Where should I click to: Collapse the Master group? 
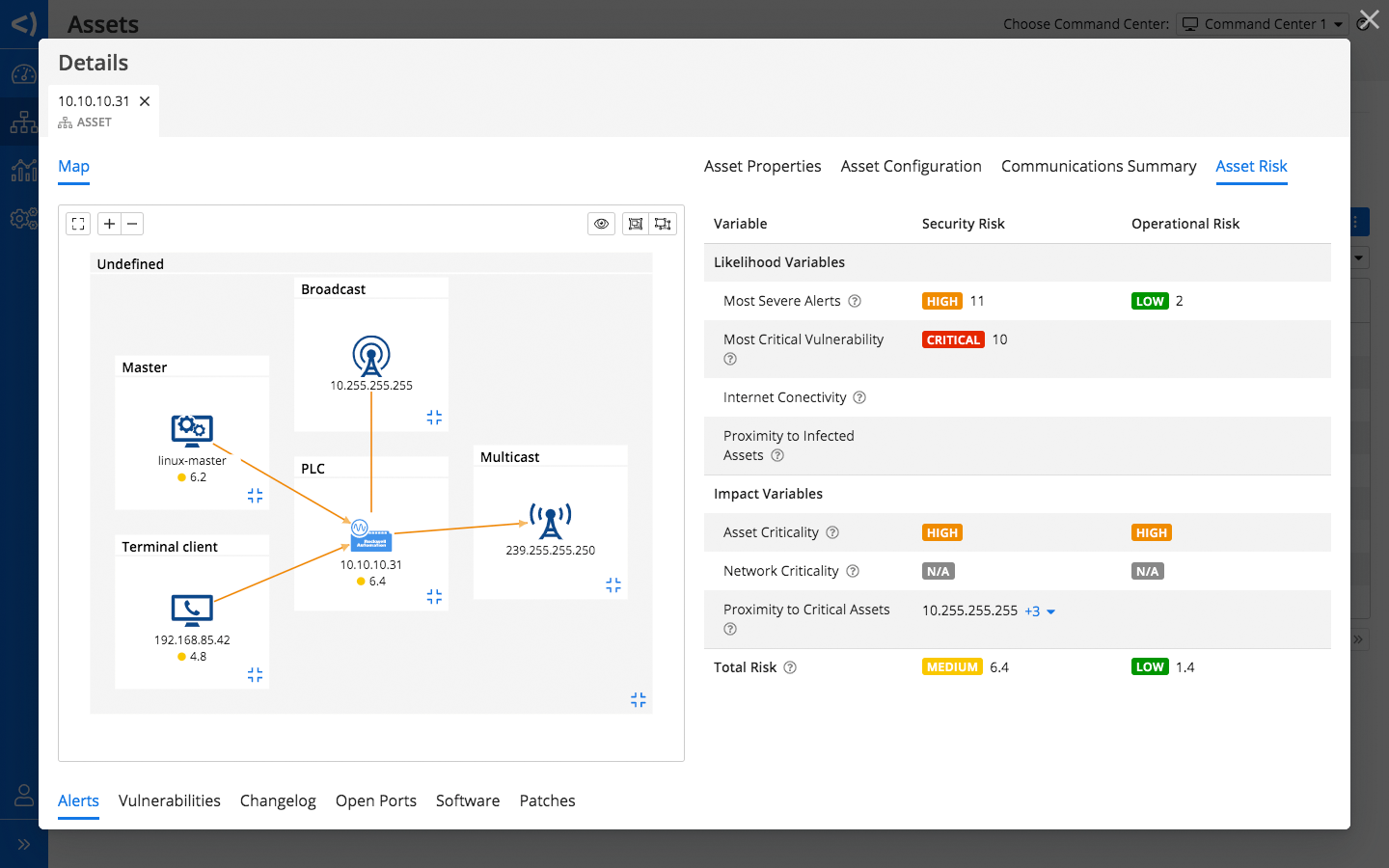click(255, 496)
